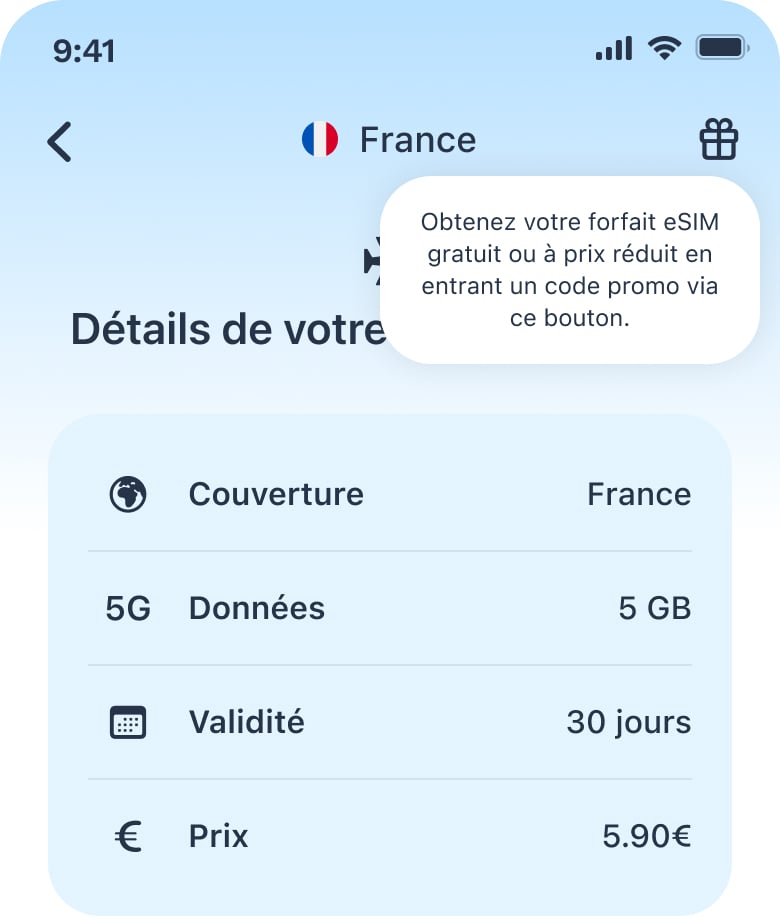Select the Couverture row label

276,494
